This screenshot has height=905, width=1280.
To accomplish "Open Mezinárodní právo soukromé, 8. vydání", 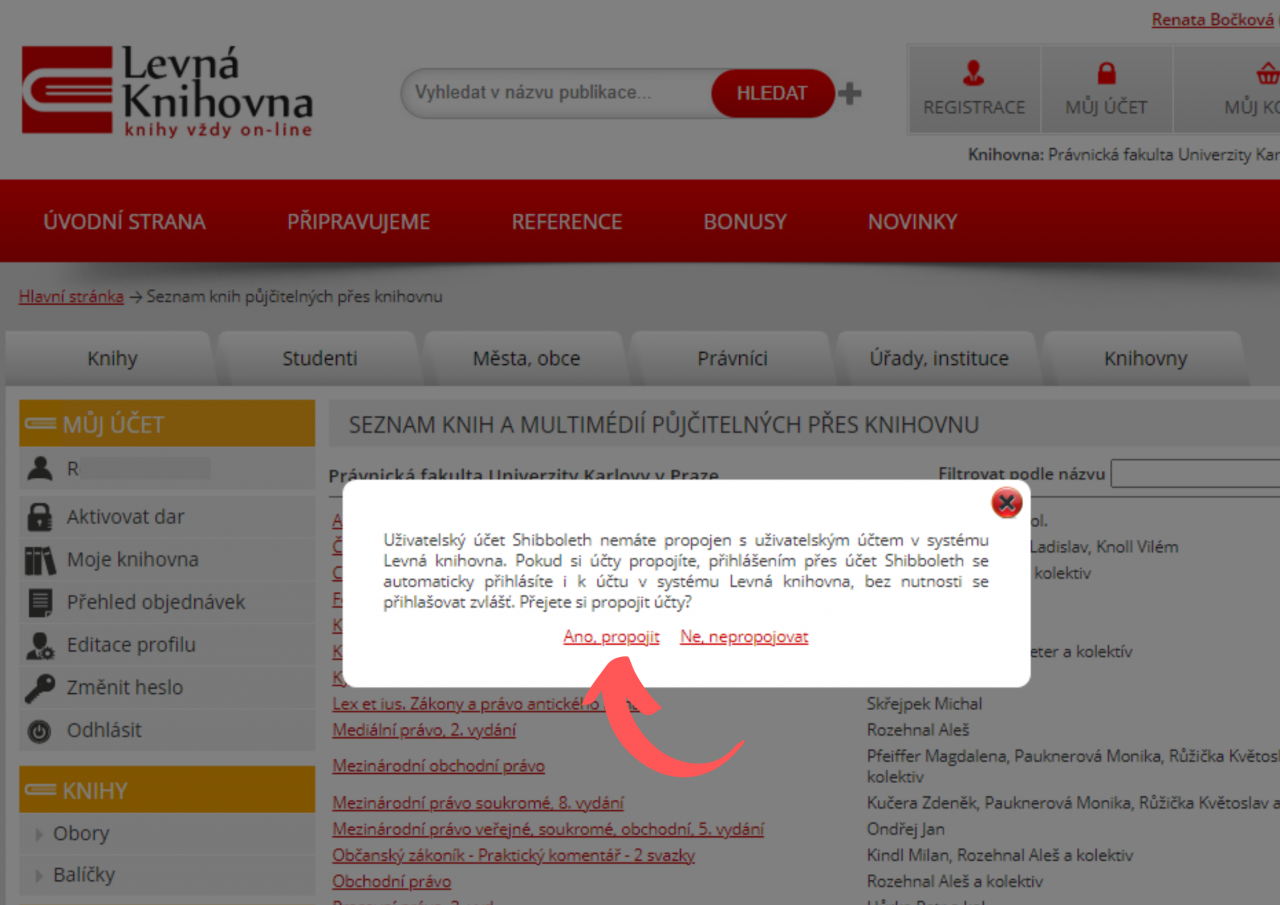I will click(478, 803).
